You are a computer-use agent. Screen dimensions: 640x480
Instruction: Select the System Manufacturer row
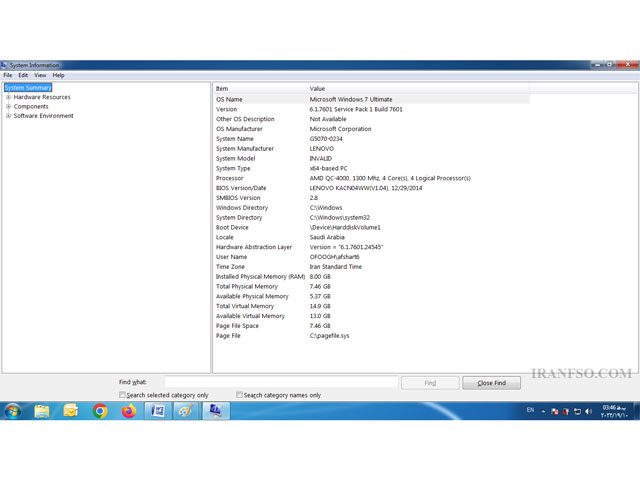[371, 149]
